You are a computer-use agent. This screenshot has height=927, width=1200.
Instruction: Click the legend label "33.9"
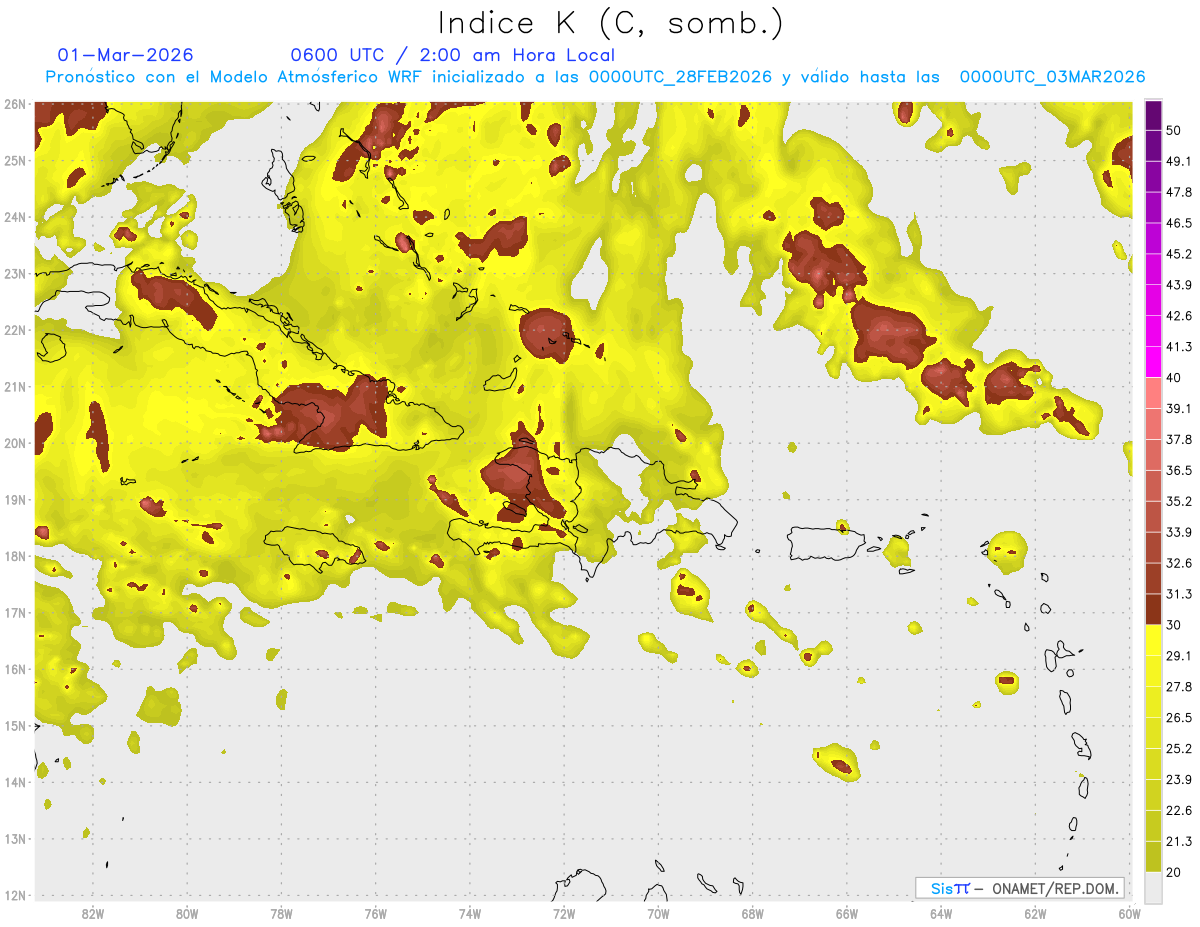click(x=1179, y=533)
